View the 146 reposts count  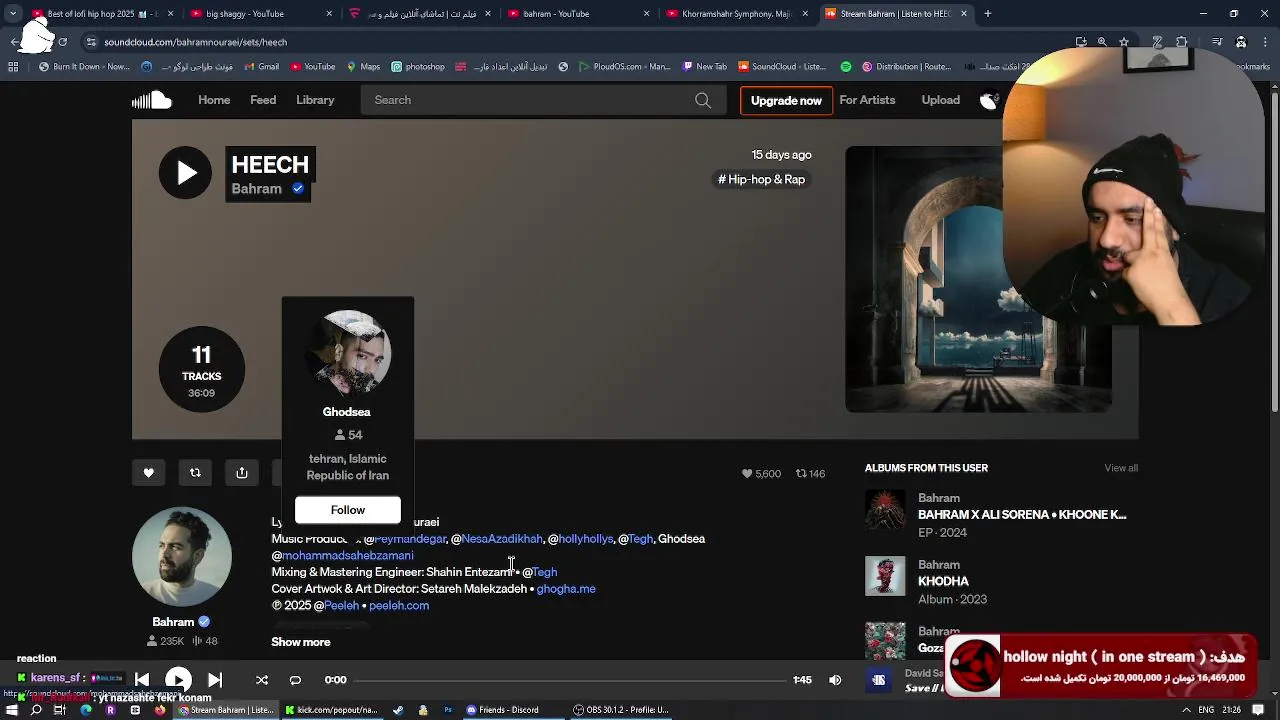[810, 474]
